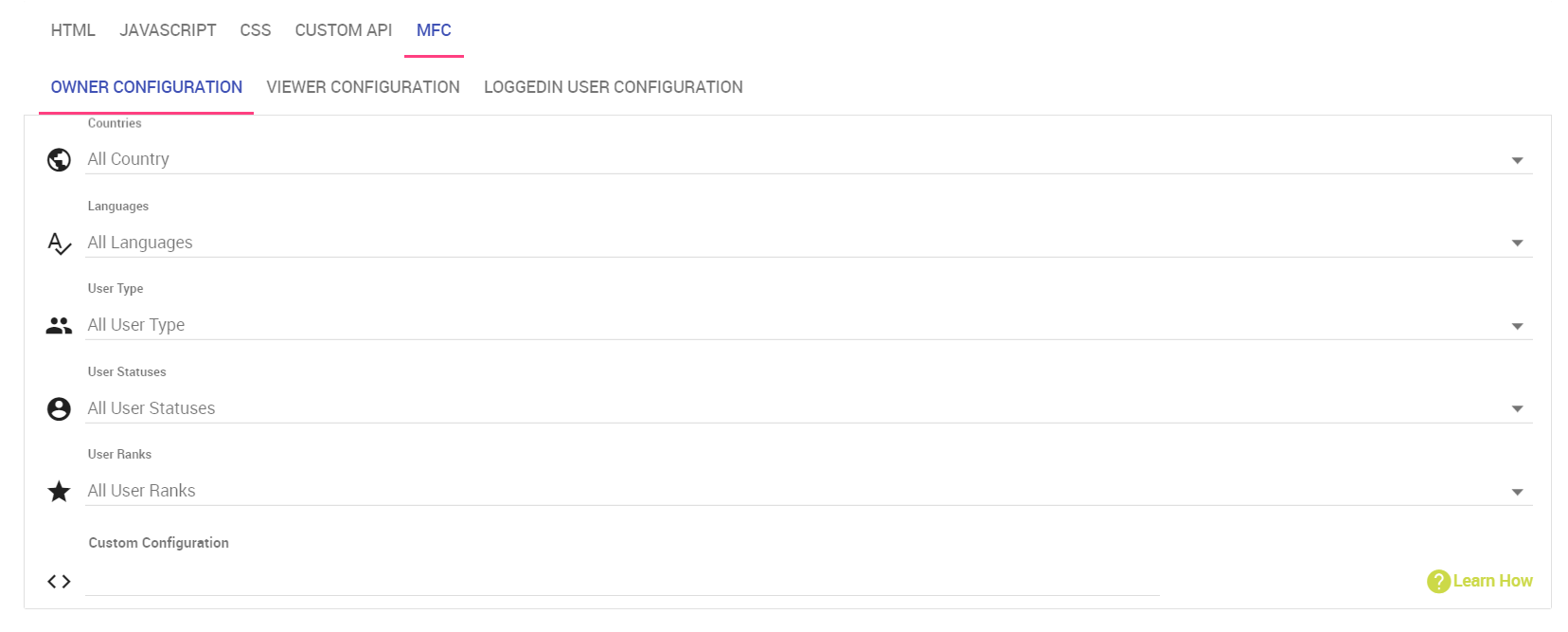Screen dimensions: 1568x632
Task: Click the Custom Configuration input field
Action: (x=622, y=581)
